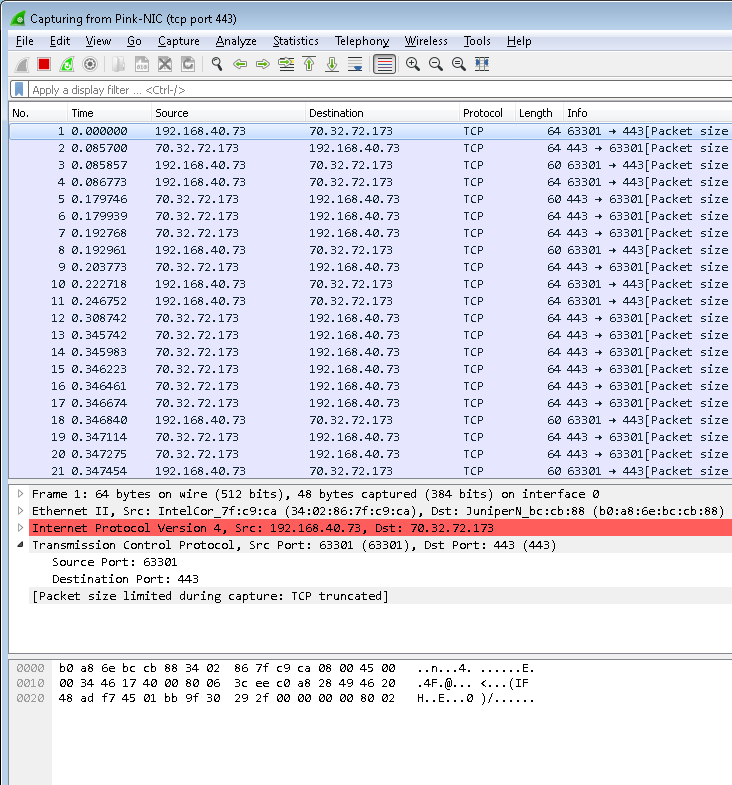Click hex offset 0000 row bytes
The width and height of the screenshot is (732, 785).
(227, 668)
